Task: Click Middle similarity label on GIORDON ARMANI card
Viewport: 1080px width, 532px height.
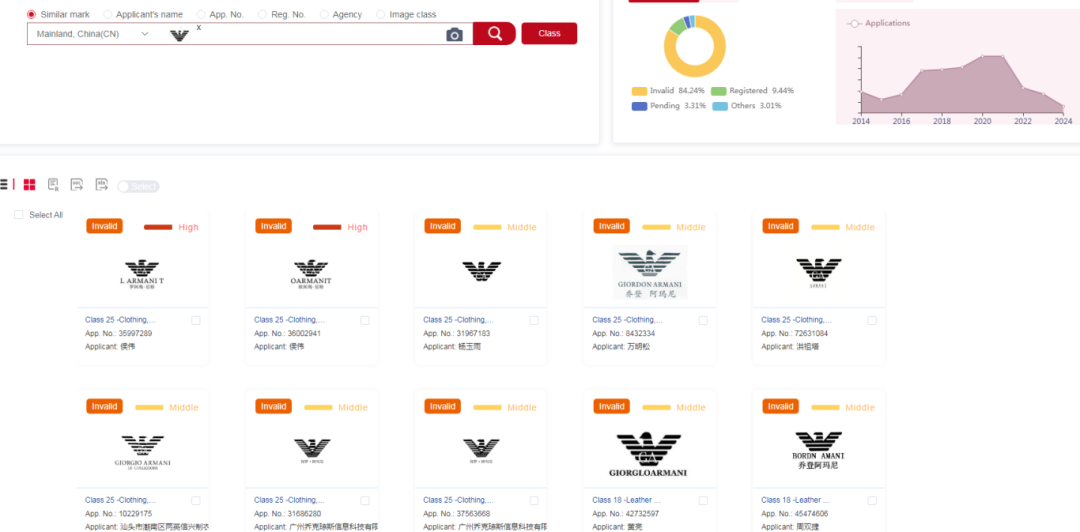Action: point(691,227)
